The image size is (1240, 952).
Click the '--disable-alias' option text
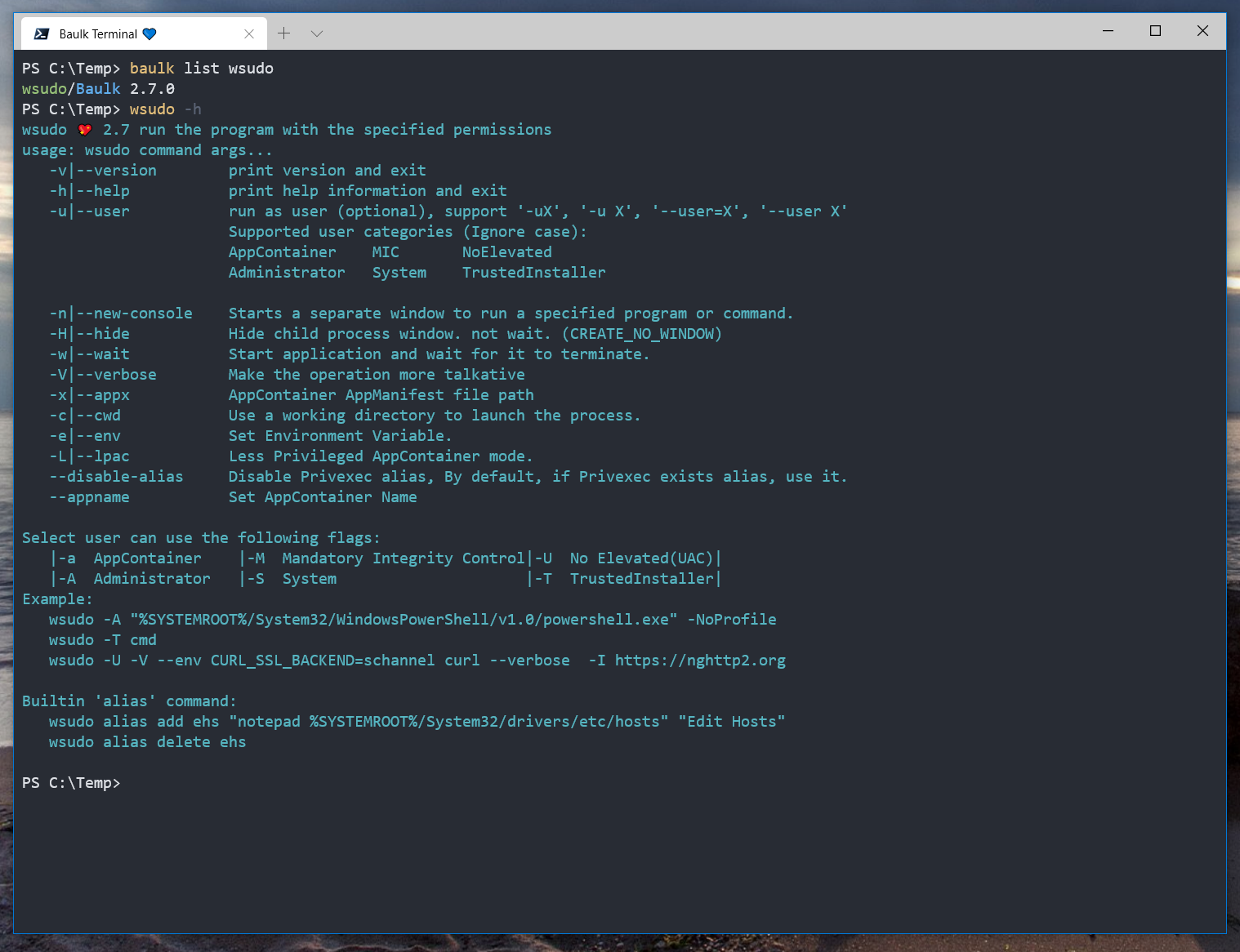coord(116,477)
